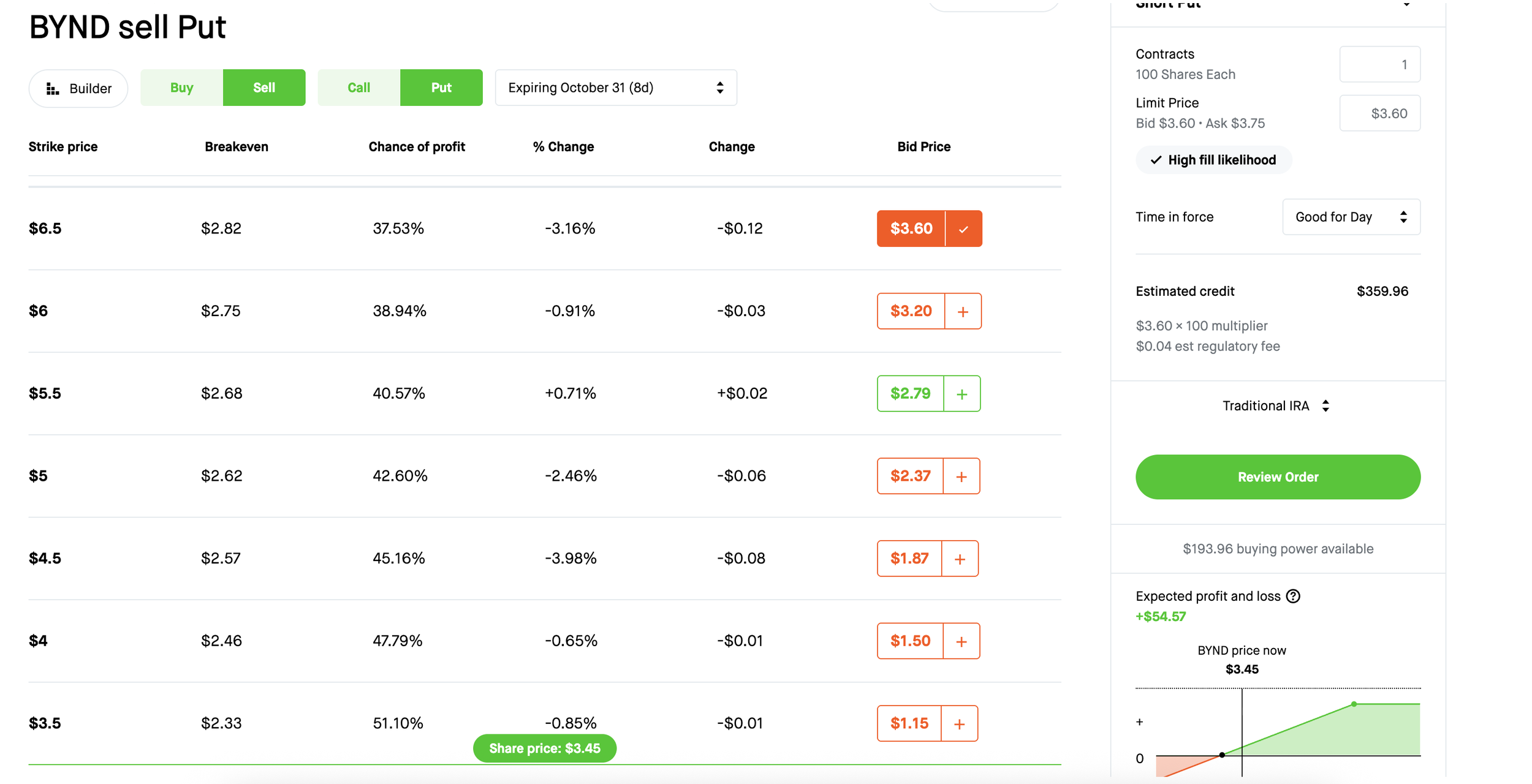
Task: Select the $6 strike price cell
Action: 39,311
